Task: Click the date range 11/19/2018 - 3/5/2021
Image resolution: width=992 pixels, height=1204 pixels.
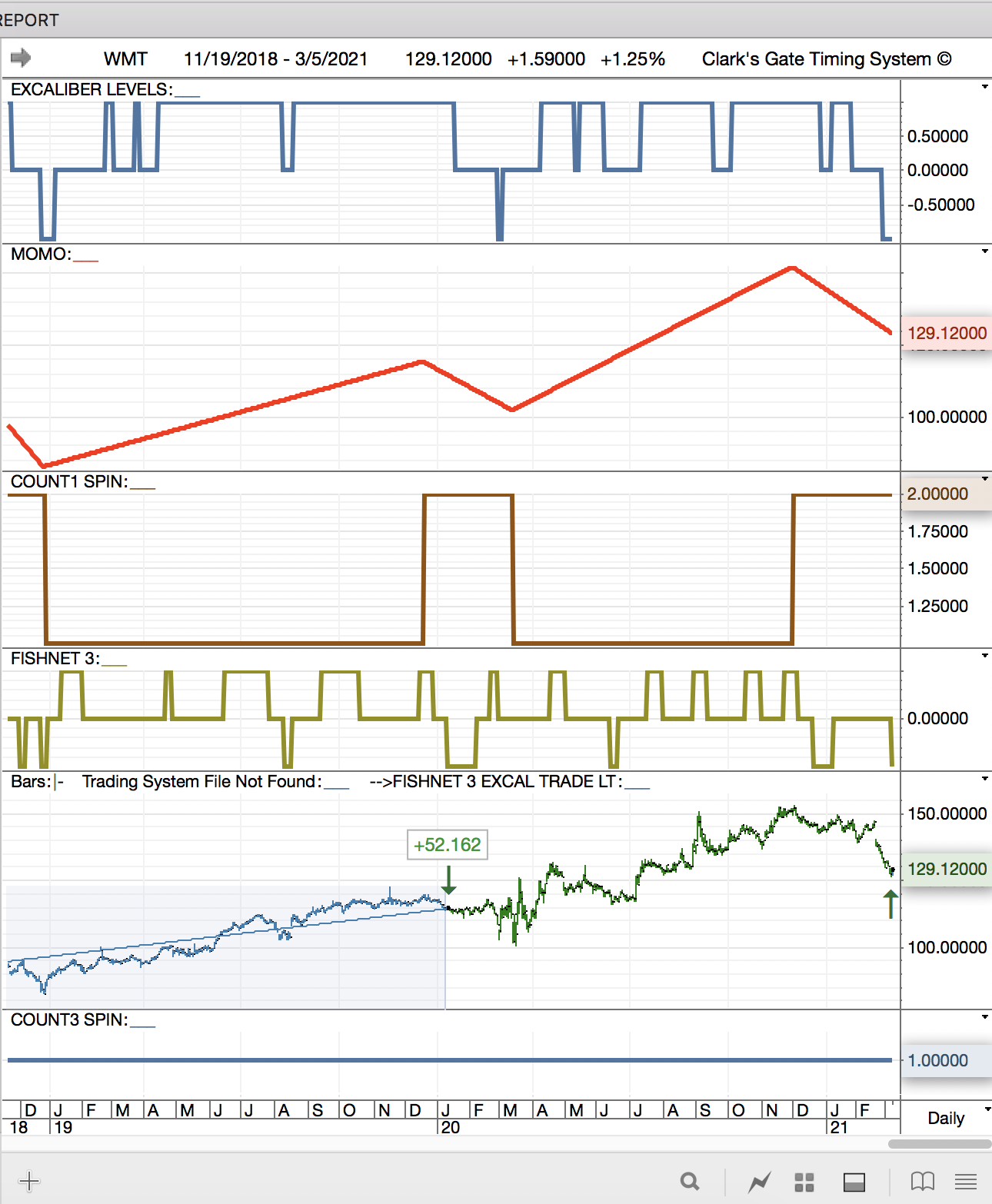Action: click(x=275, y=59)
